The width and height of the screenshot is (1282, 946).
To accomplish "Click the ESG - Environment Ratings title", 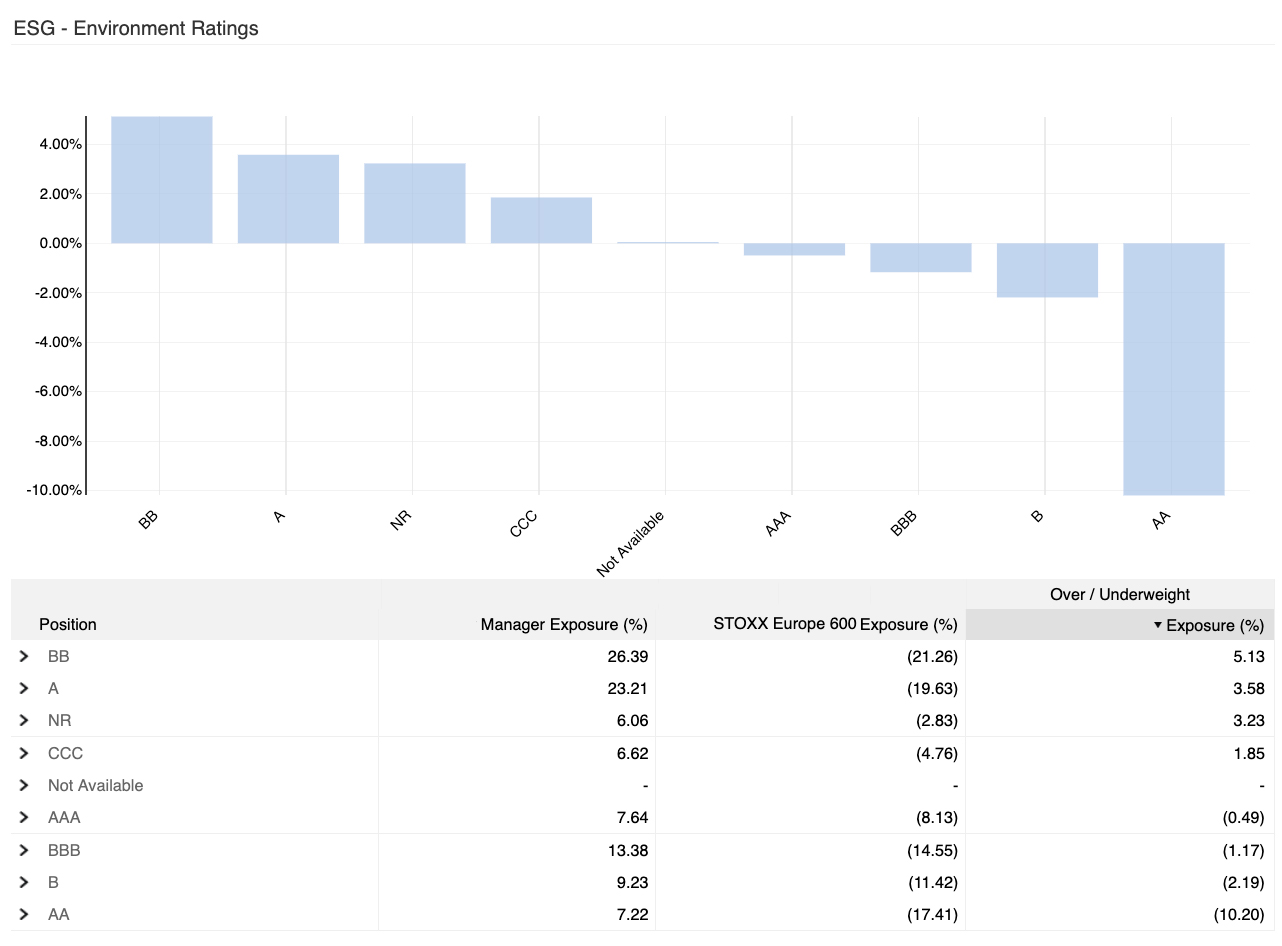I will pos(135,28).
